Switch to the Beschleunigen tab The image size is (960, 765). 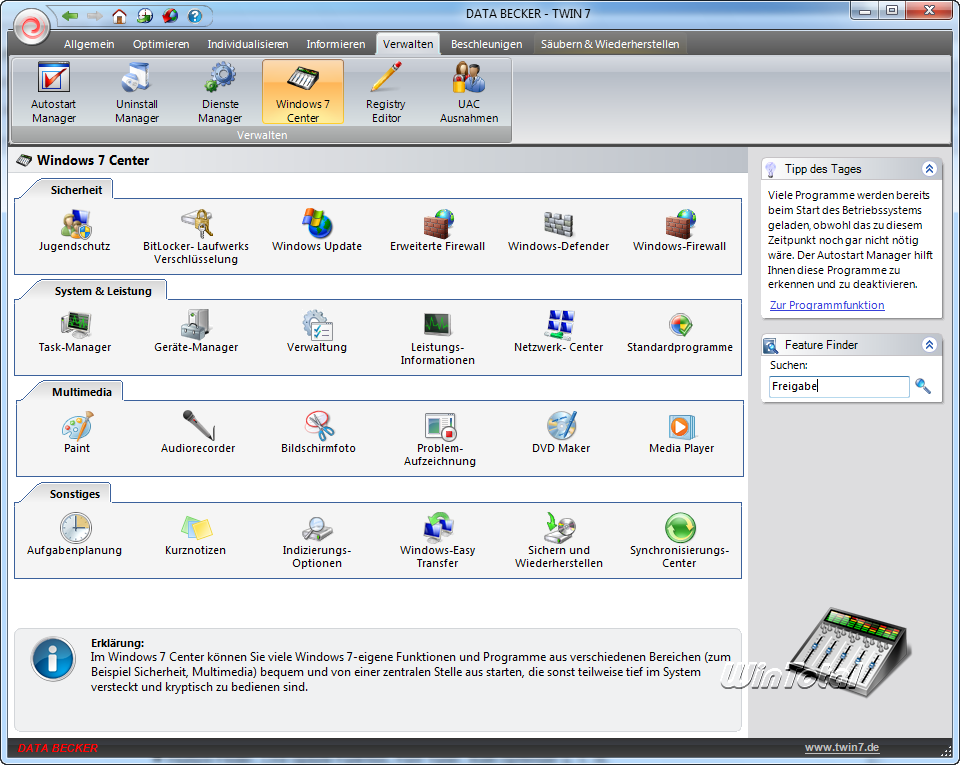(487, 44)
